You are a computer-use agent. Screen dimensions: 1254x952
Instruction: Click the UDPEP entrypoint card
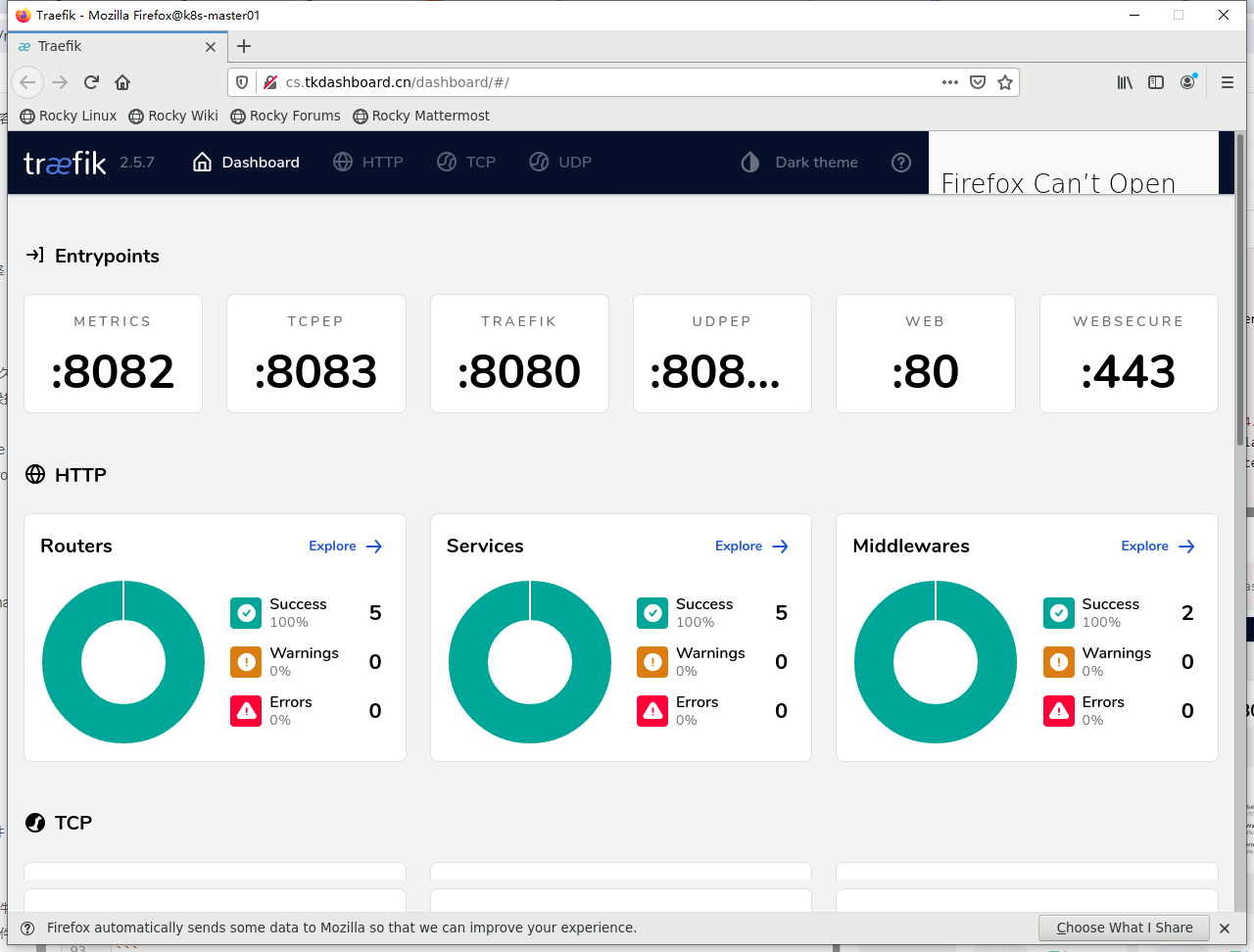coord(722,354)
